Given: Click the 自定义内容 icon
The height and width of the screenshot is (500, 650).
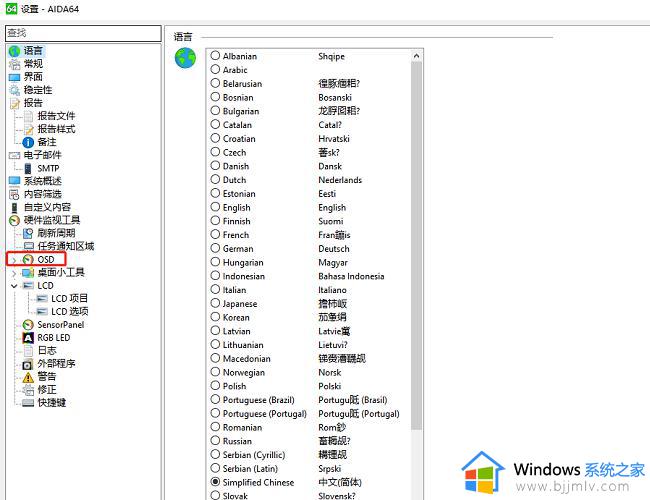Looking at the screenshot, I should tap(15, 207).
